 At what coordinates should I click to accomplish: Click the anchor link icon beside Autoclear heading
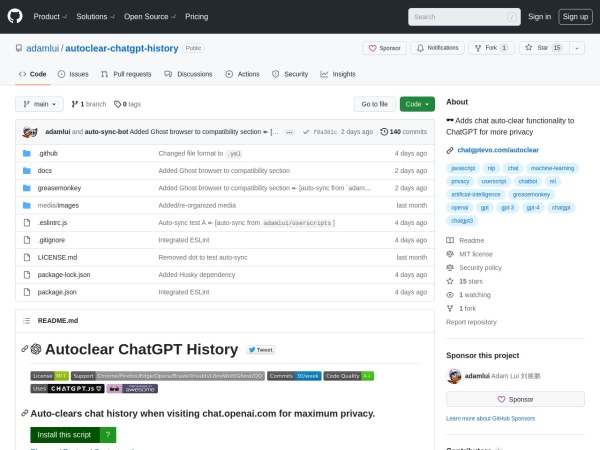(25, 349)
